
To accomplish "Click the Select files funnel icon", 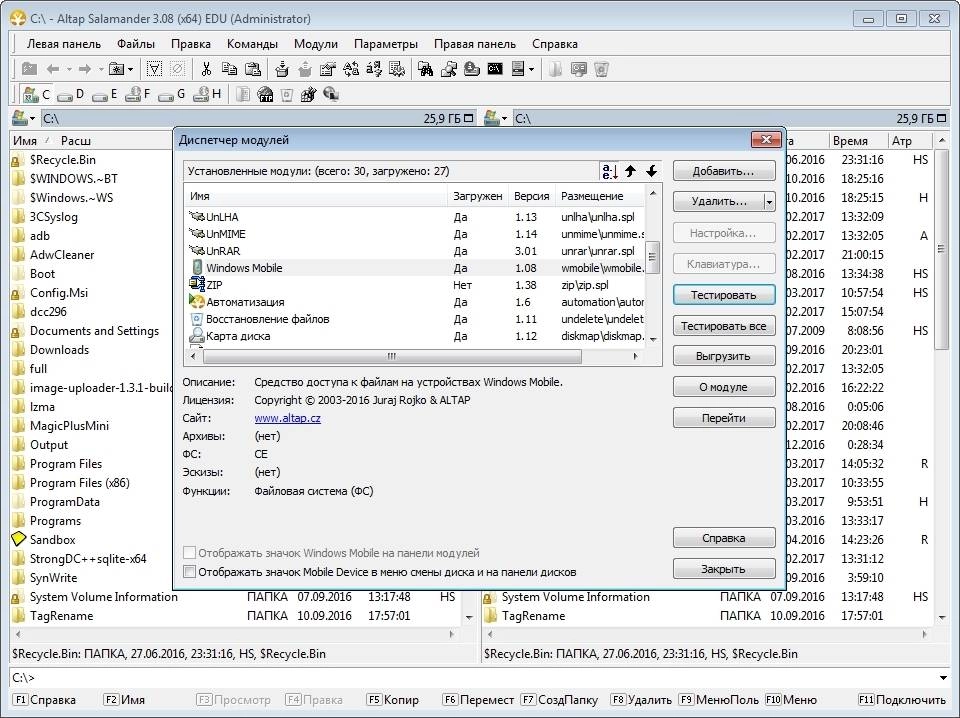I will point(154,69).
